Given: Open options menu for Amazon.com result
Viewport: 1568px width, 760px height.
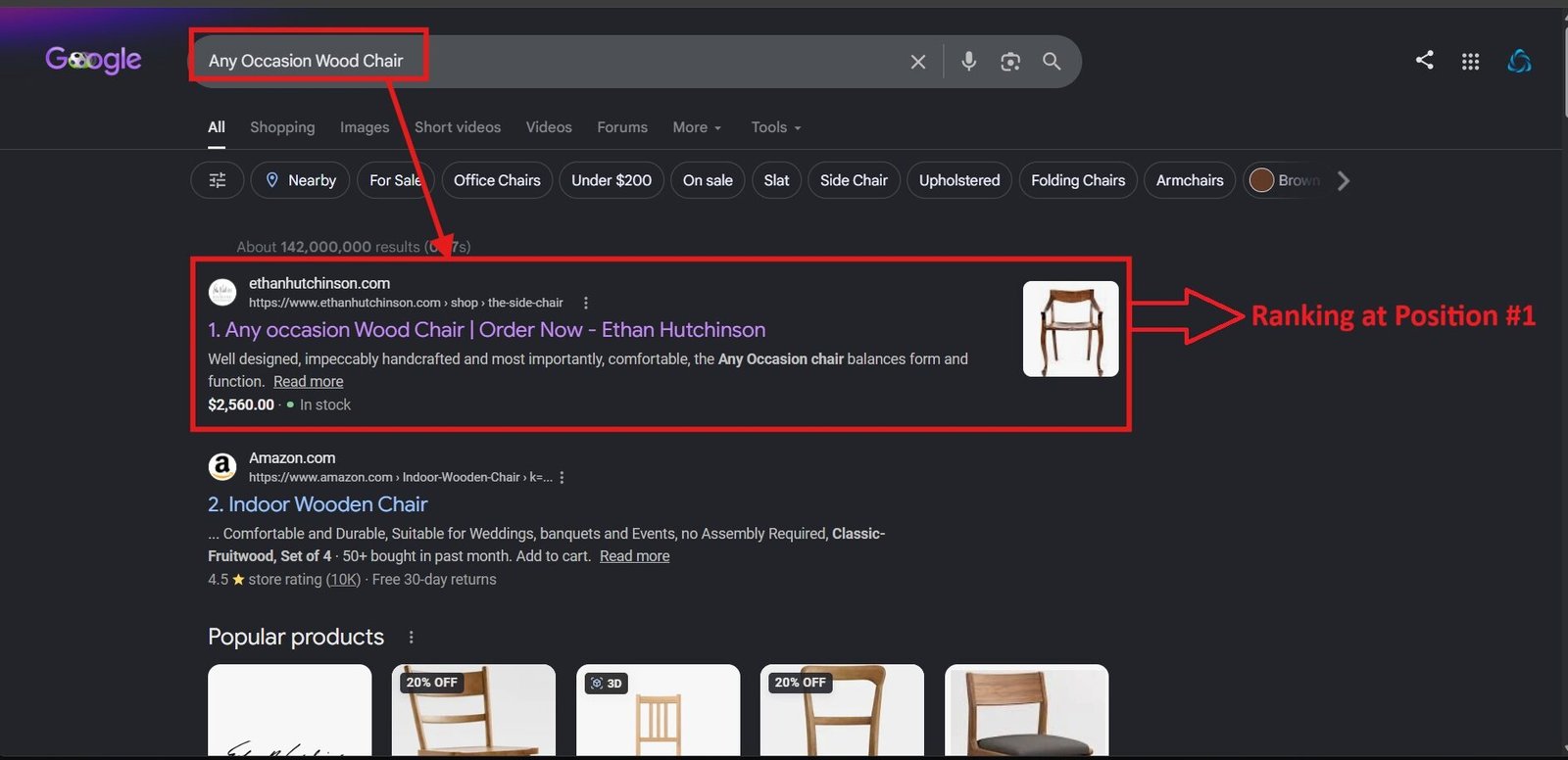Looking at the screenshot, I should coord(562,477).
